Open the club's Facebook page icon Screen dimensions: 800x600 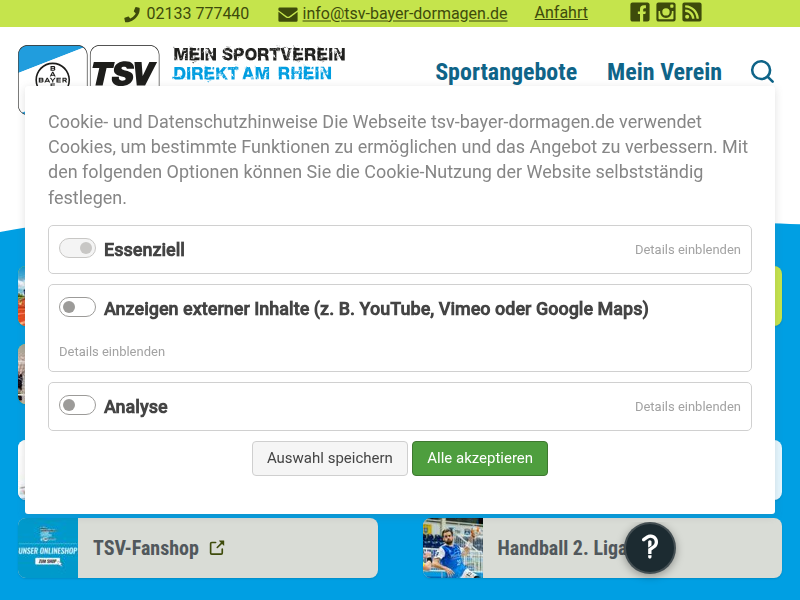coord(639,13)
